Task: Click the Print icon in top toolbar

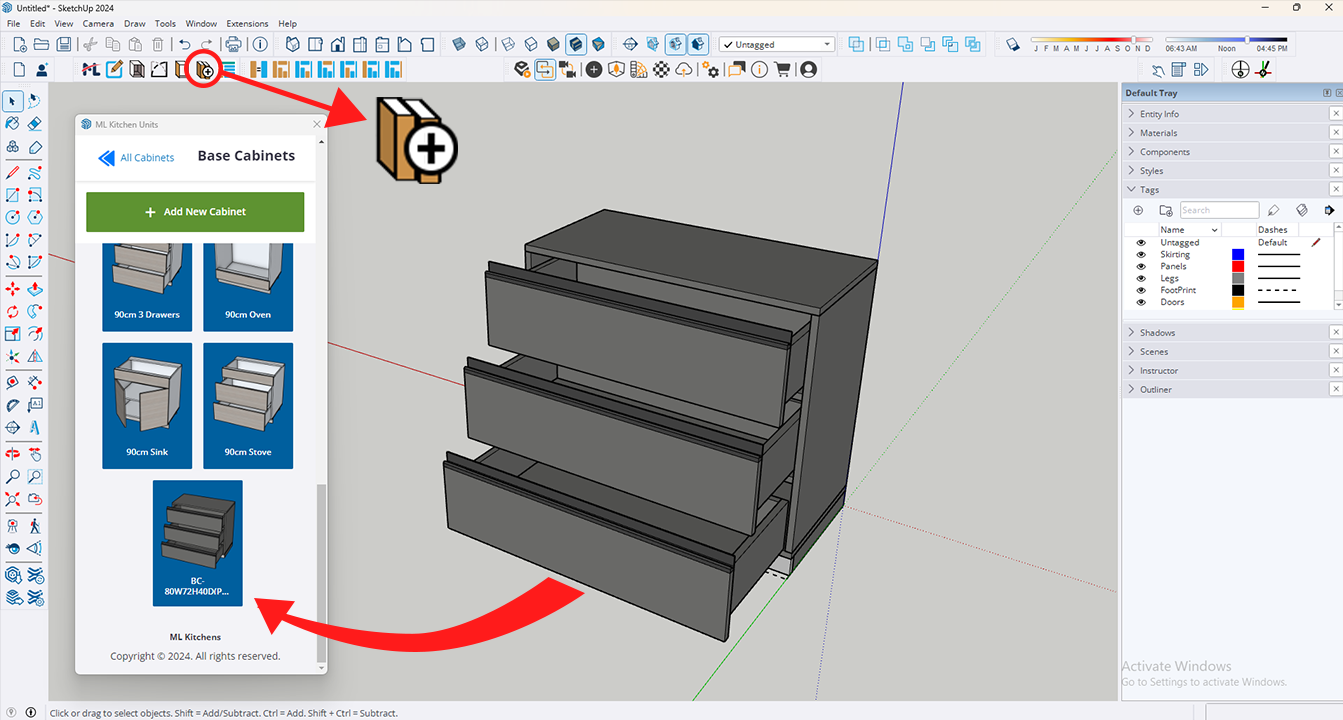Action: point(233,44)
